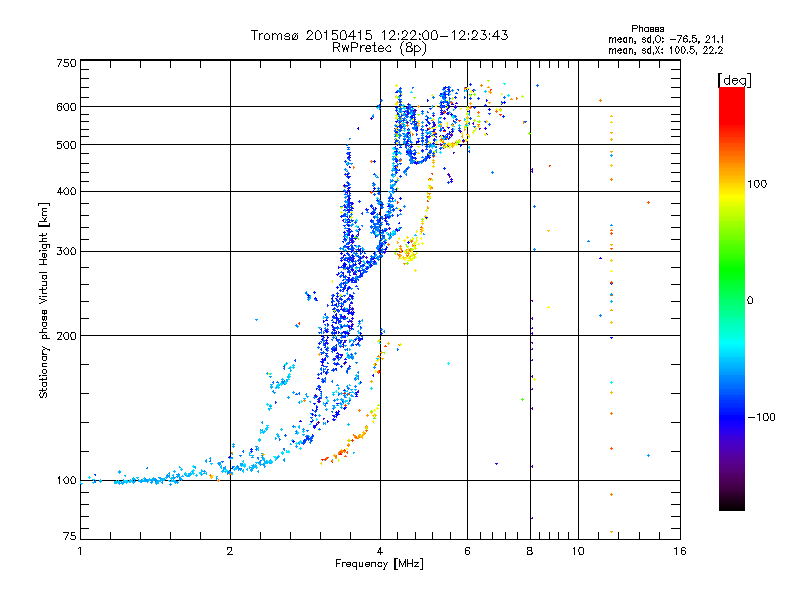Click the y-axis tick label '500'
Viewport: 800px width, 600px height.
(x=66, y=145)
